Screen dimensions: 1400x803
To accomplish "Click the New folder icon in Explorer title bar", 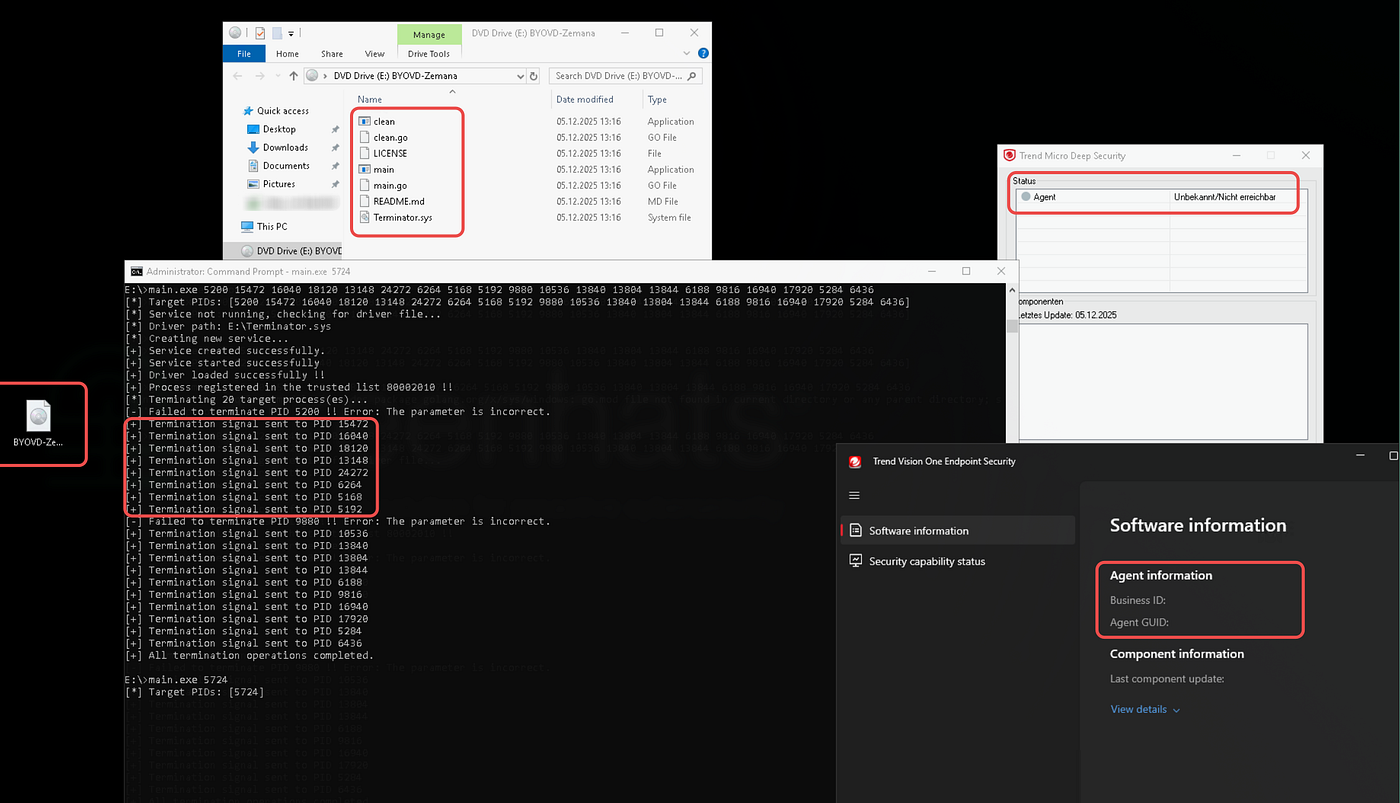I will click(277, 33).
